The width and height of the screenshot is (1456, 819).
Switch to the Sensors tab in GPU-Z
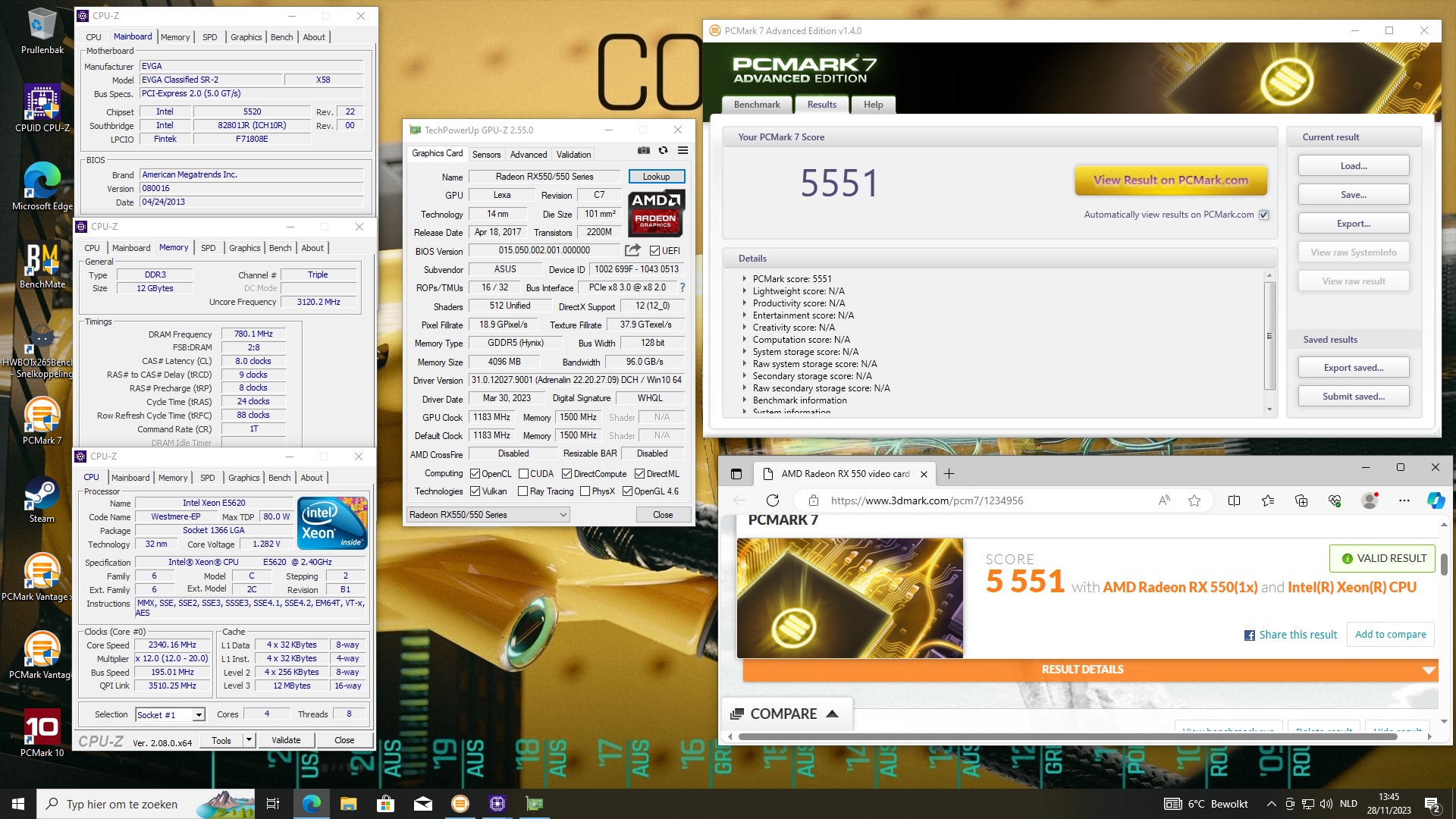point(486,154)
